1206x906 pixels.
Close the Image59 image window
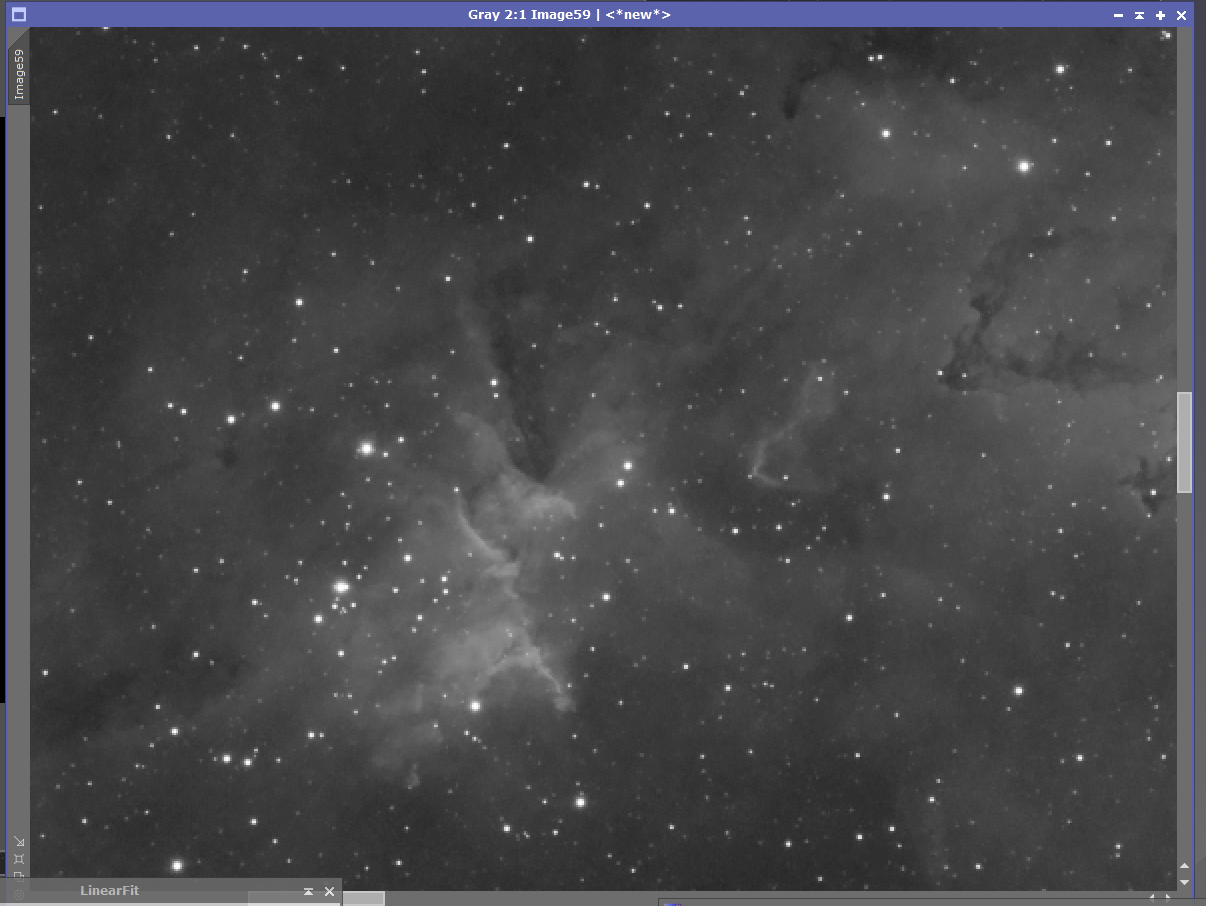(1181, 15)
